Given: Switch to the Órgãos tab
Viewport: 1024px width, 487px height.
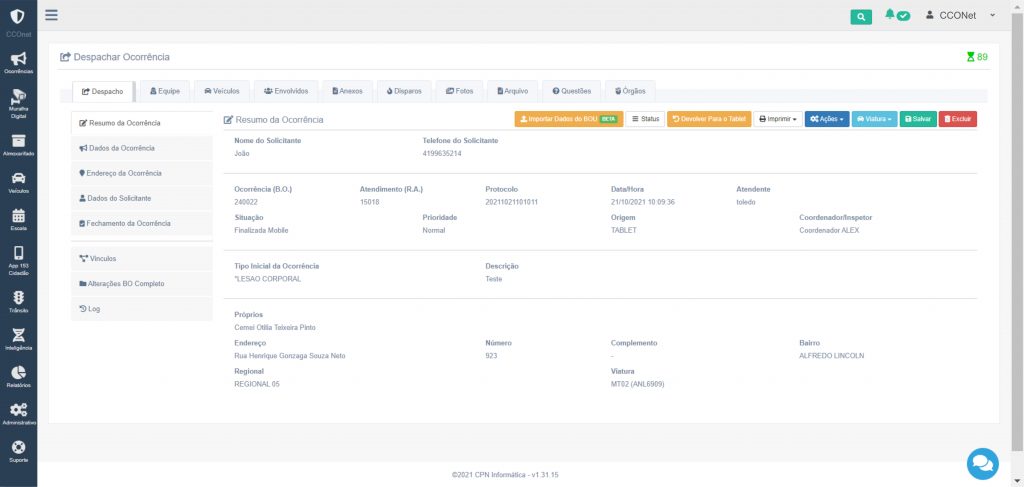Looking at the screenshot, I should pos(630,91).
